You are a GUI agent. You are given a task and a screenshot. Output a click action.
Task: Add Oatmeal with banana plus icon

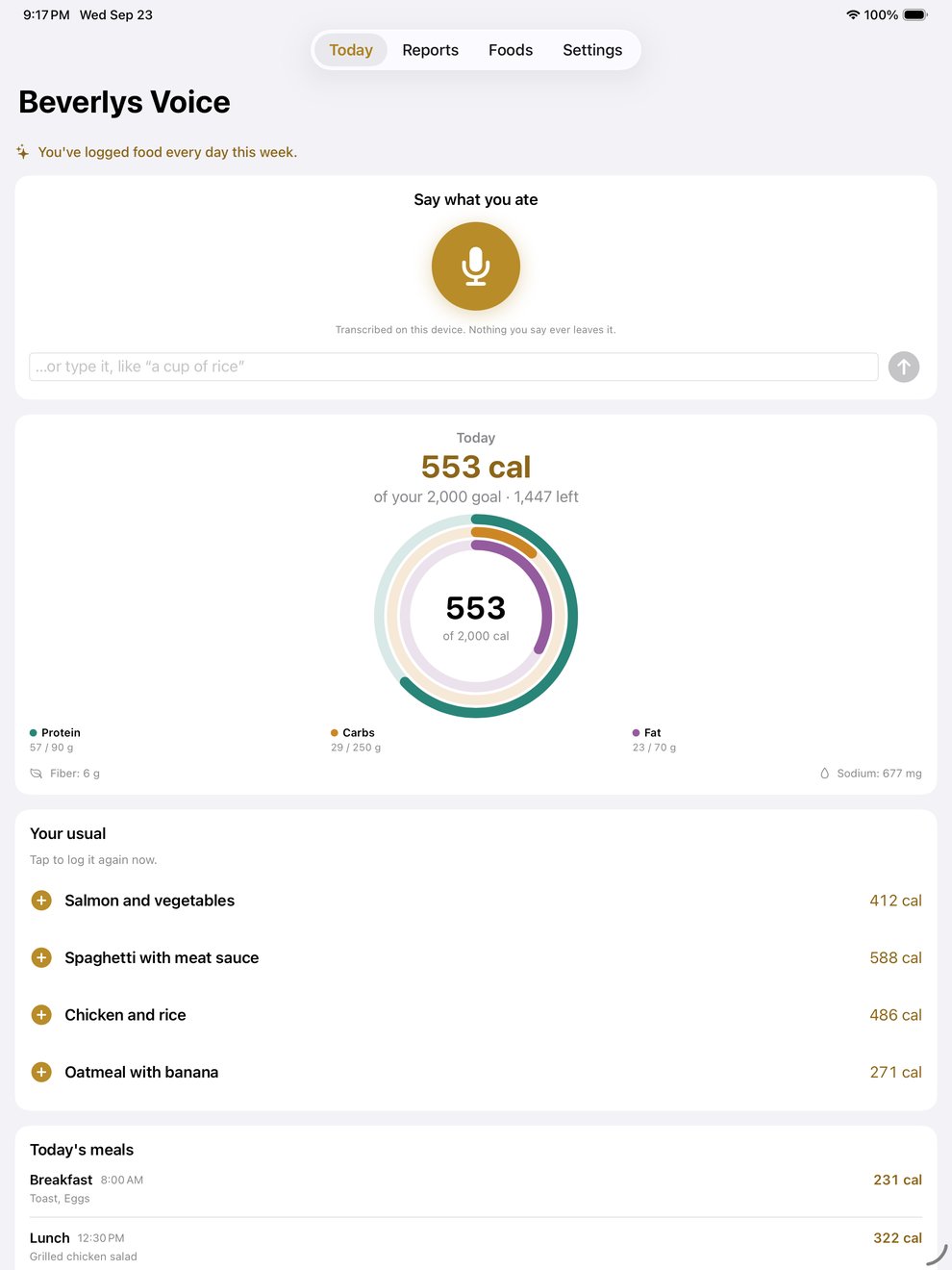tap(41, 1072)
